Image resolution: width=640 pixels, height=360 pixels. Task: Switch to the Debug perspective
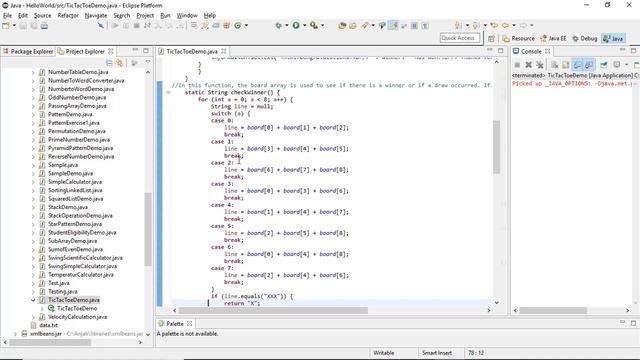pyautogui.click(x=584, y=38)
